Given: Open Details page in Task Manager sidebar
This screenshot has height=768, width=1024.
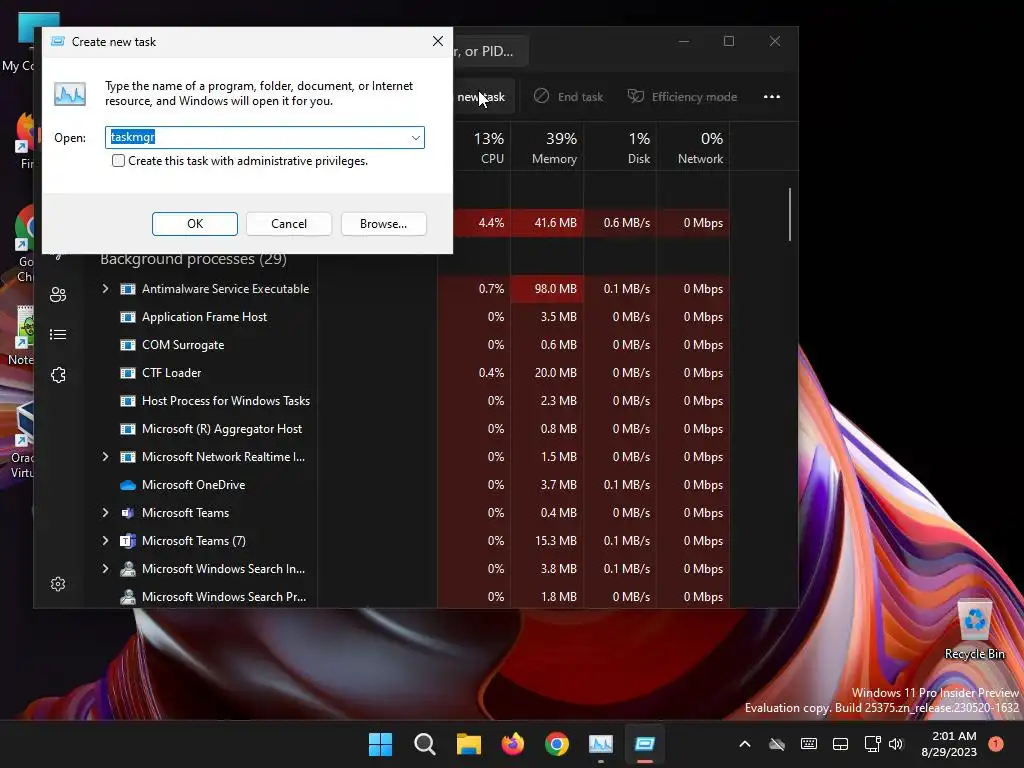Looking at the screenshot, I should (58, 335).
